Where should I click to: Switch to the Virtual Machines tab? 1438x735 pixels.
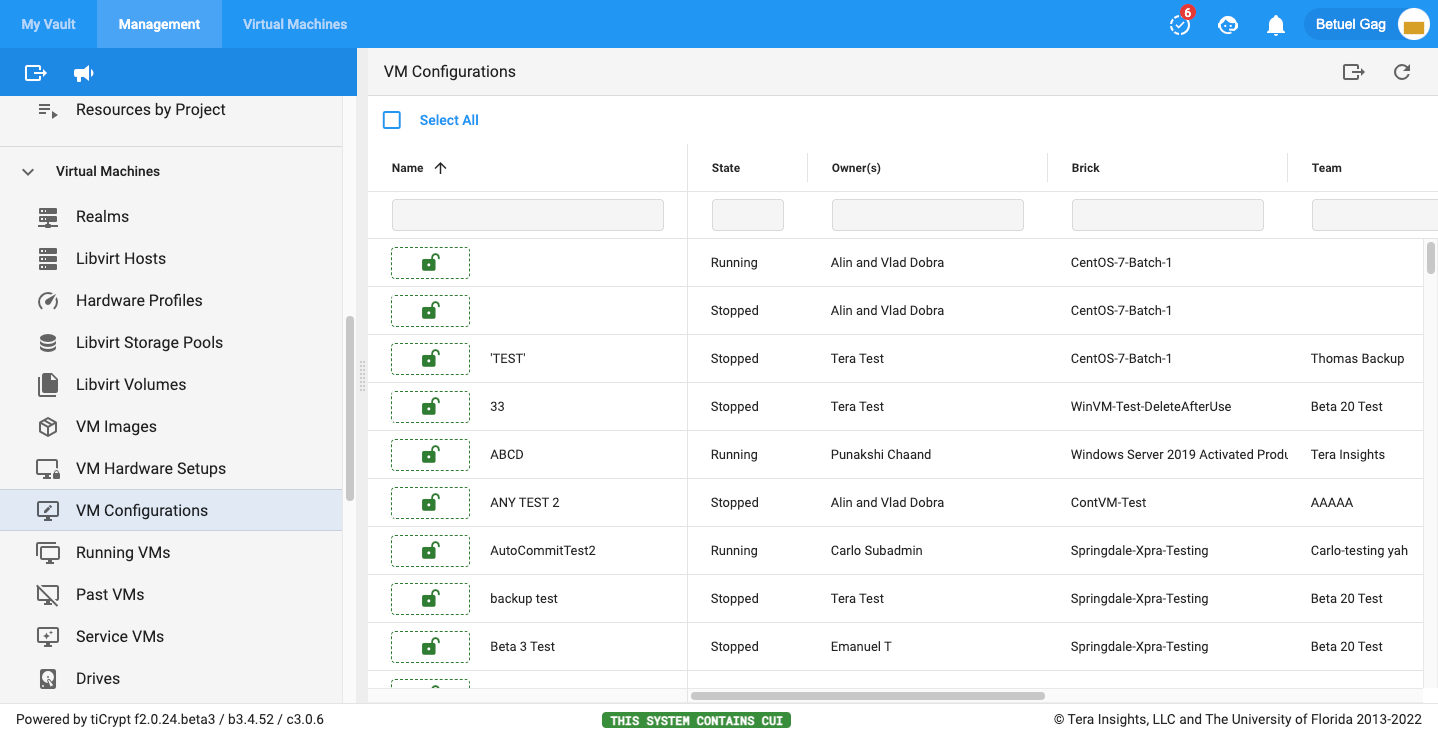(295, 24)
